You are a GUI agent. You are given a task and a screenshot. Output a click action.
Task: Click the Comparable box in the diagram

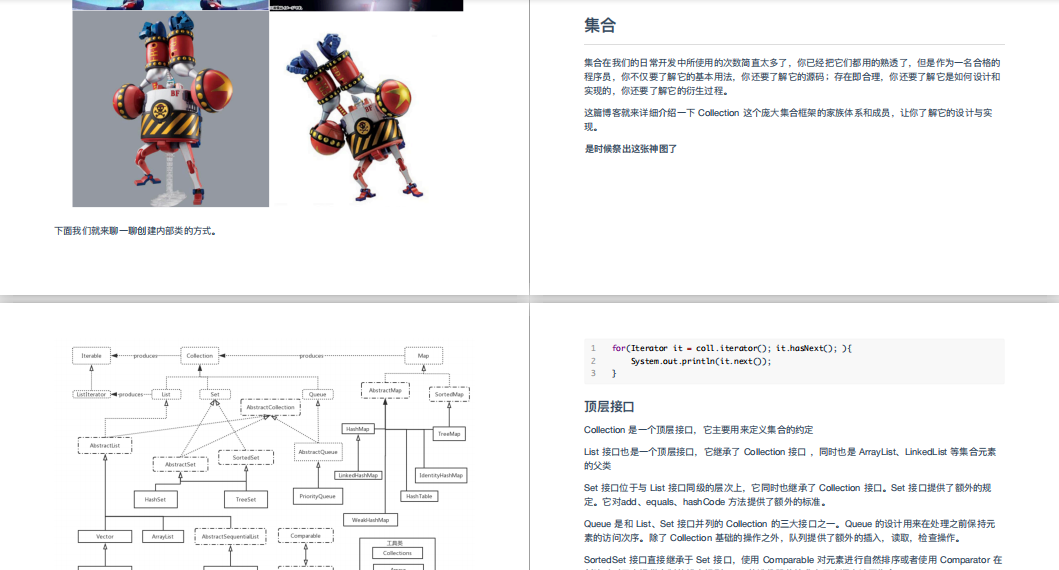pos(305,536)
